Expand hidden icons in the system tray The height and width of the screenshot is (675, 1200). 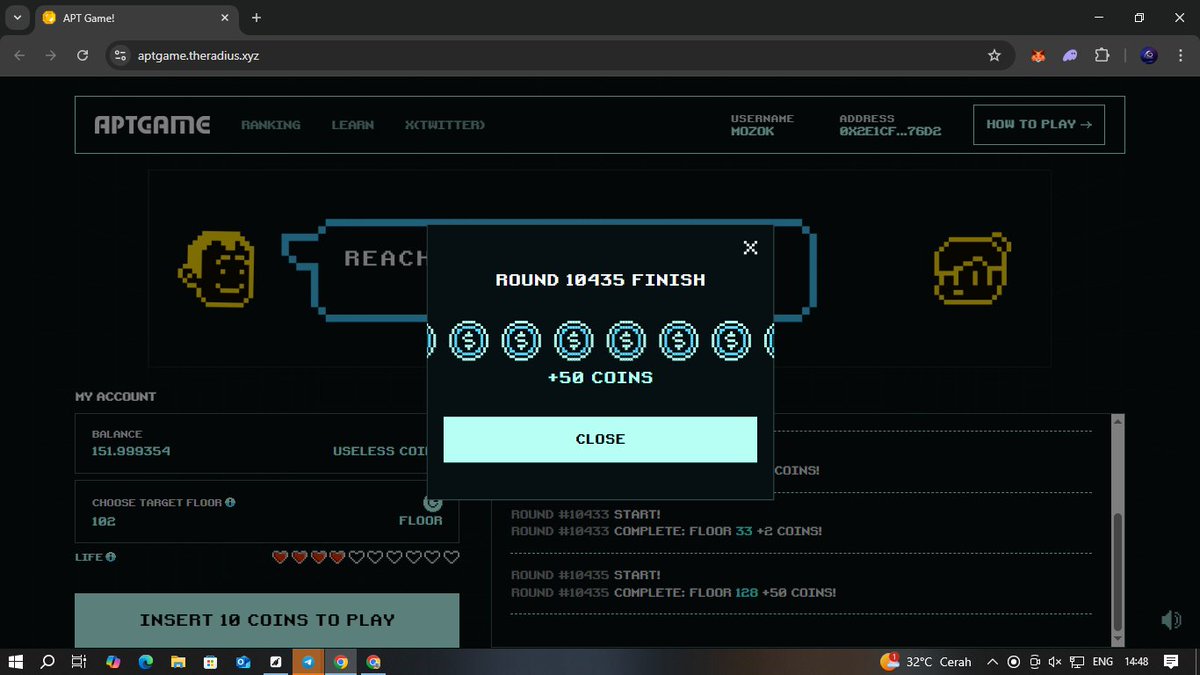pyautogui.click(x=992, y=661)
